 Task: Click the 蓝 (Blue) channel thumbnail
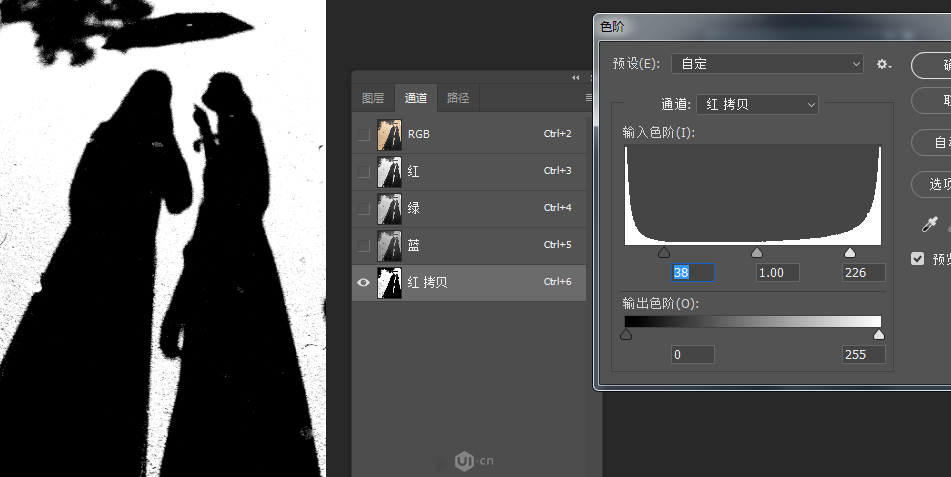point(388,245)
